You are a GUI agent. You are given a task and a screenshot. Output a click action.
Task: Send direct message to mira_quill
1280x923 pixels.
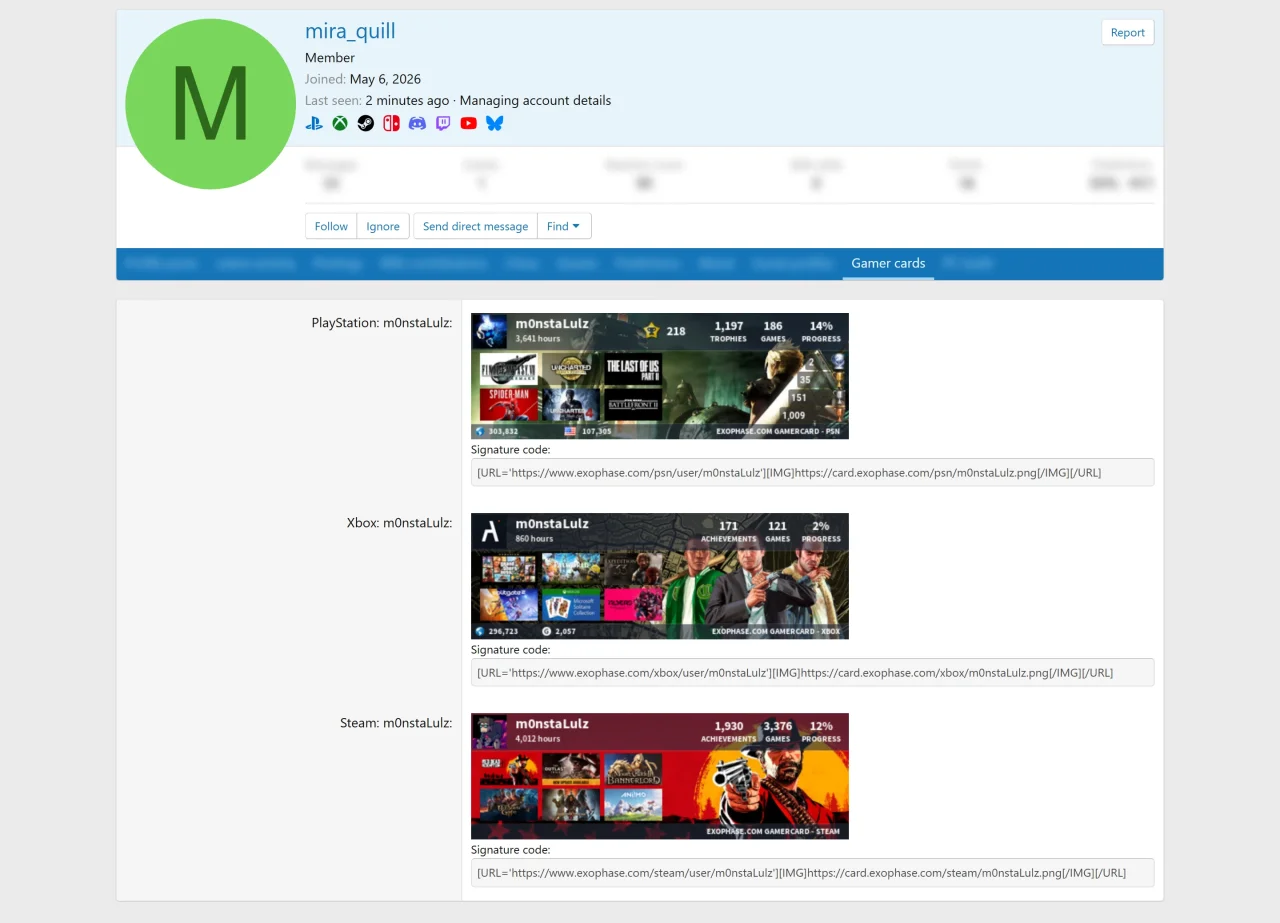point(475,226)
